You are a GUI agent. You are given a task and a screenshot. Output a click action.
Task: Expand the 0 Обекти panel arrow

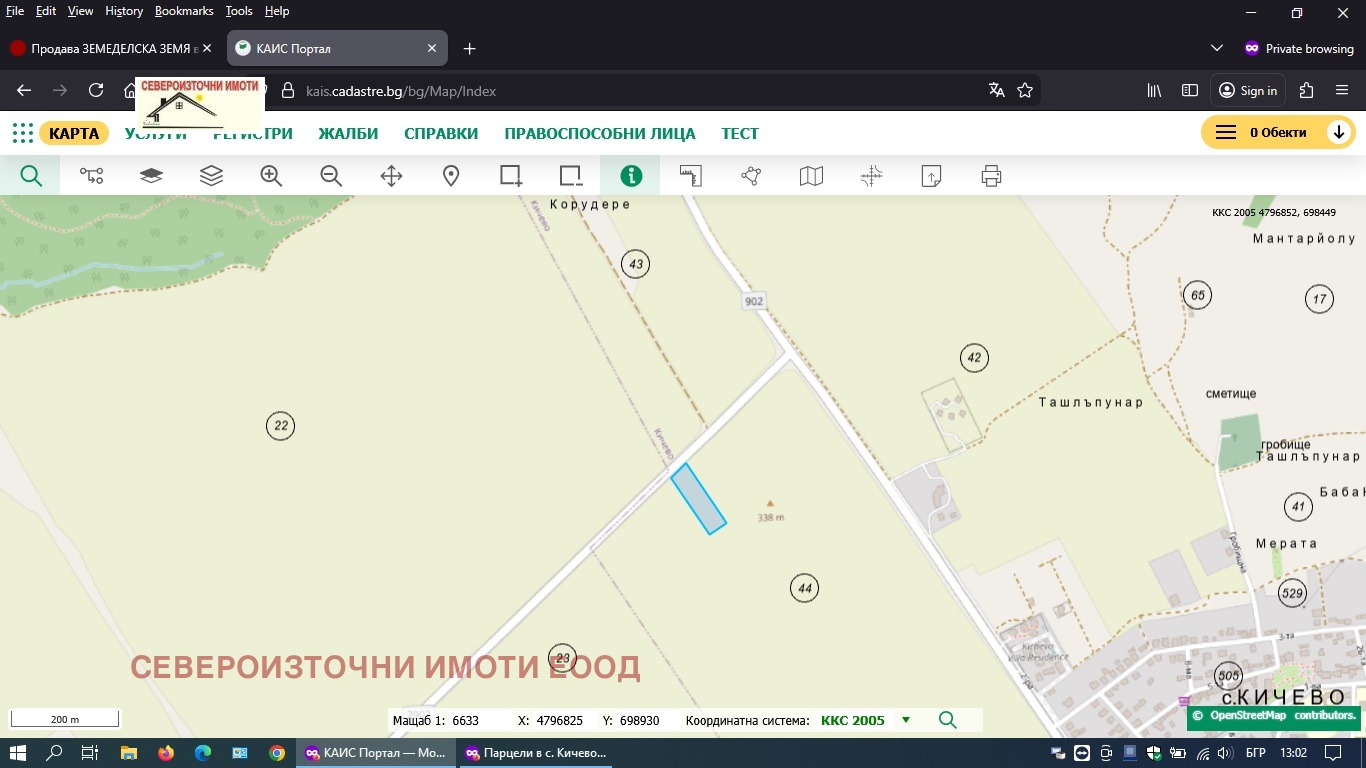click(x=1339, y=131)
